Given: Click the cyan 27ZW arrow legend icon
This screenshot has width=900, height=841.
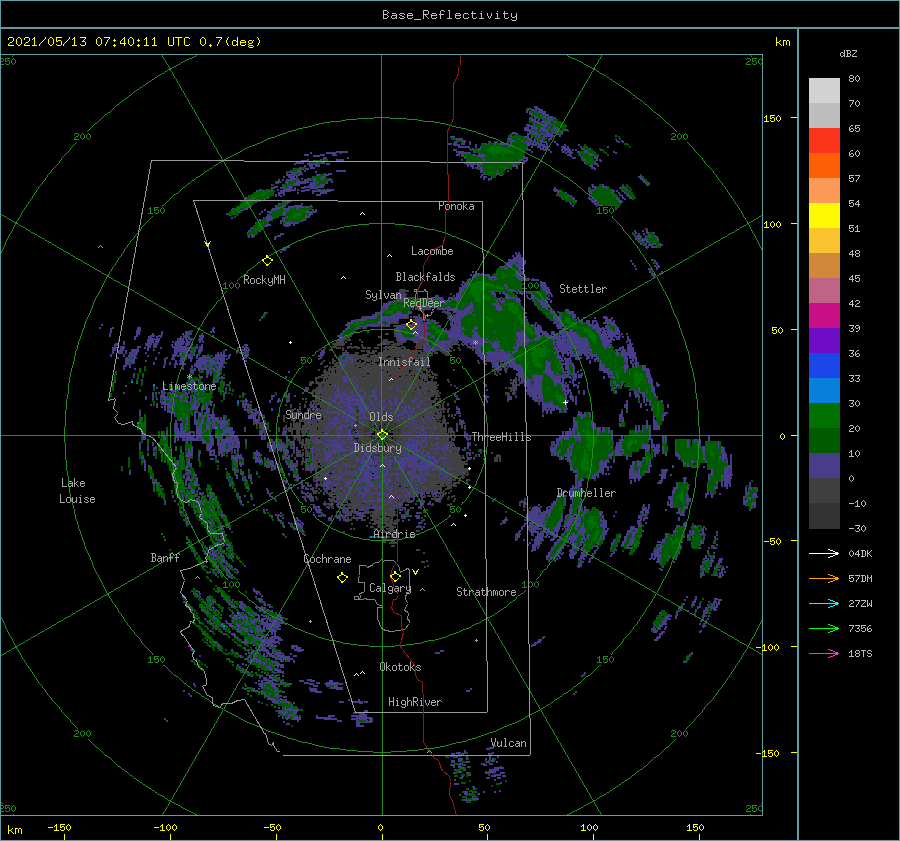Looking at the screenshot, I should pyautogui.click(x=824, y=603).
